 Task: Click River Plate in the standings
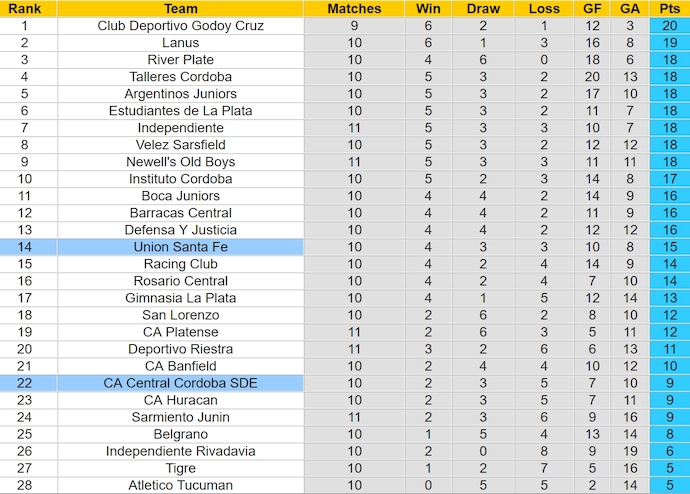coord(180,60)
